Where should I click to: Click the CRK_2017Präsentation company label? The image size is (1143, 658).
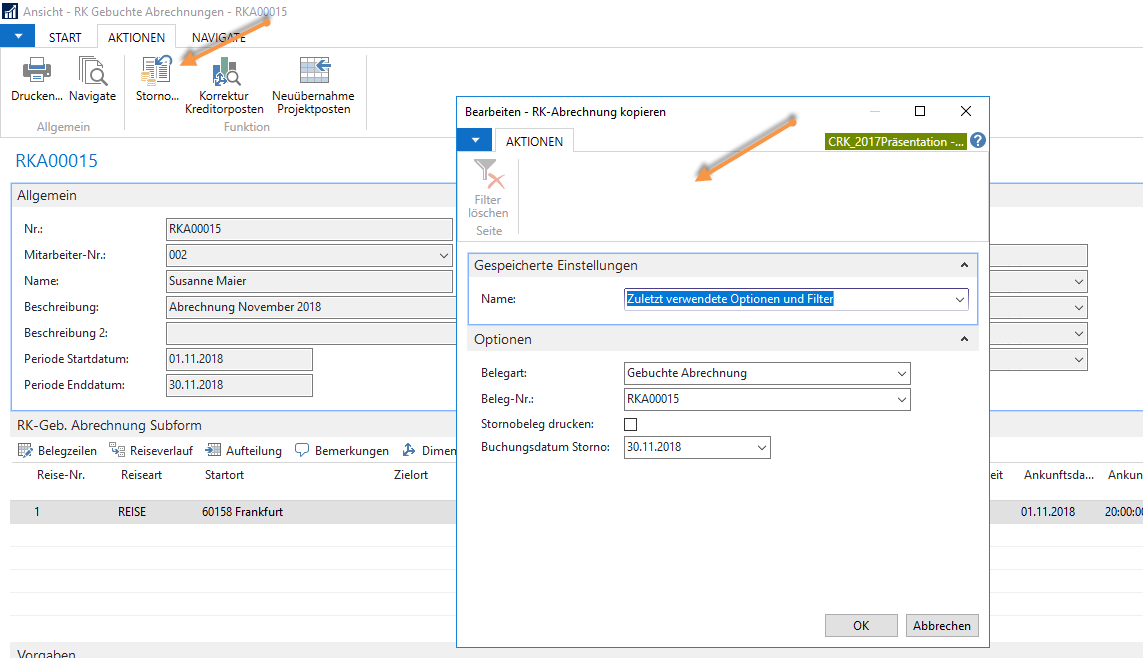(896, 141)
